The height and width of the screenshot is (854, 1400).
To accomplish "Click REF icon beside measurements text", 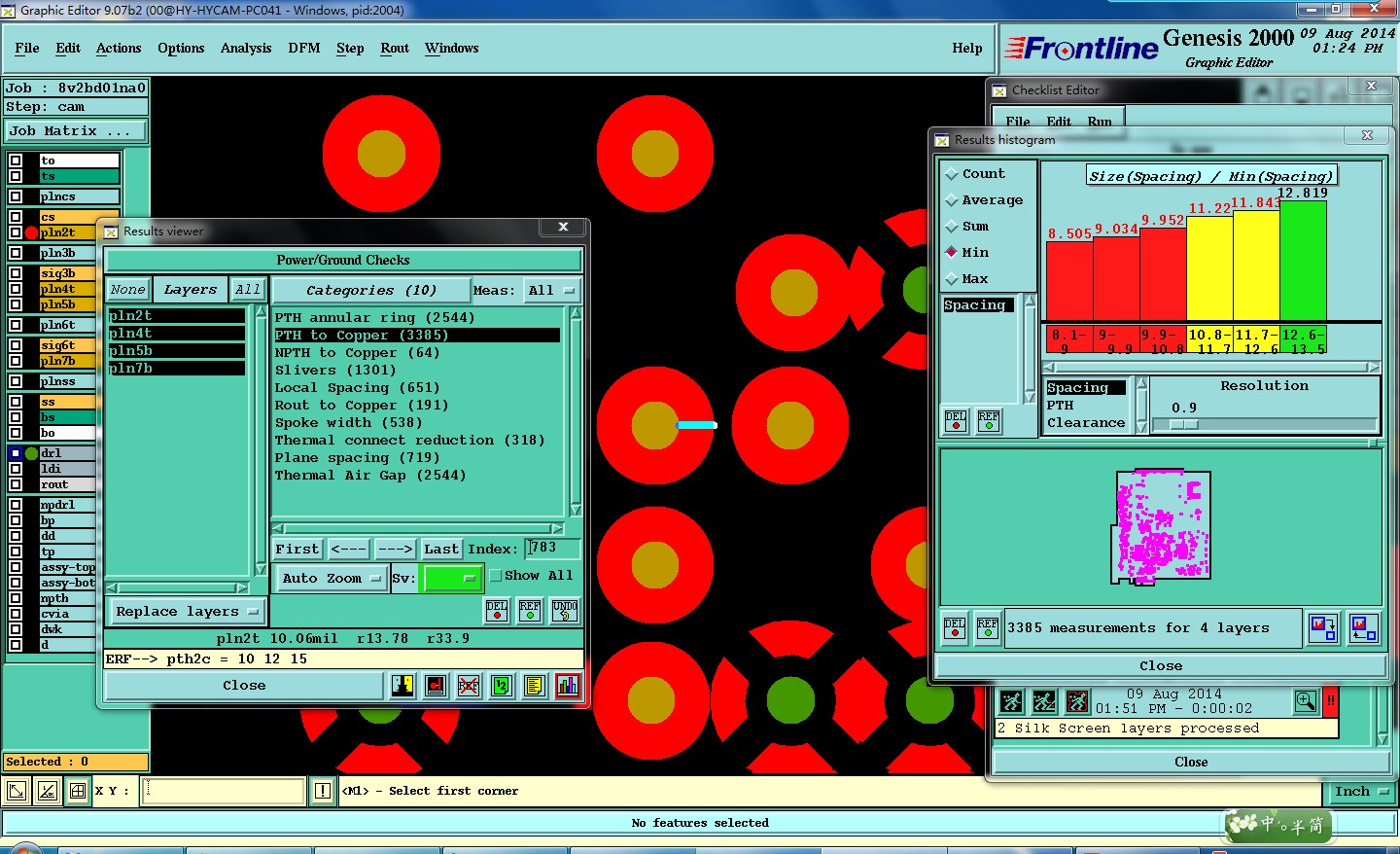I will 988,628.
